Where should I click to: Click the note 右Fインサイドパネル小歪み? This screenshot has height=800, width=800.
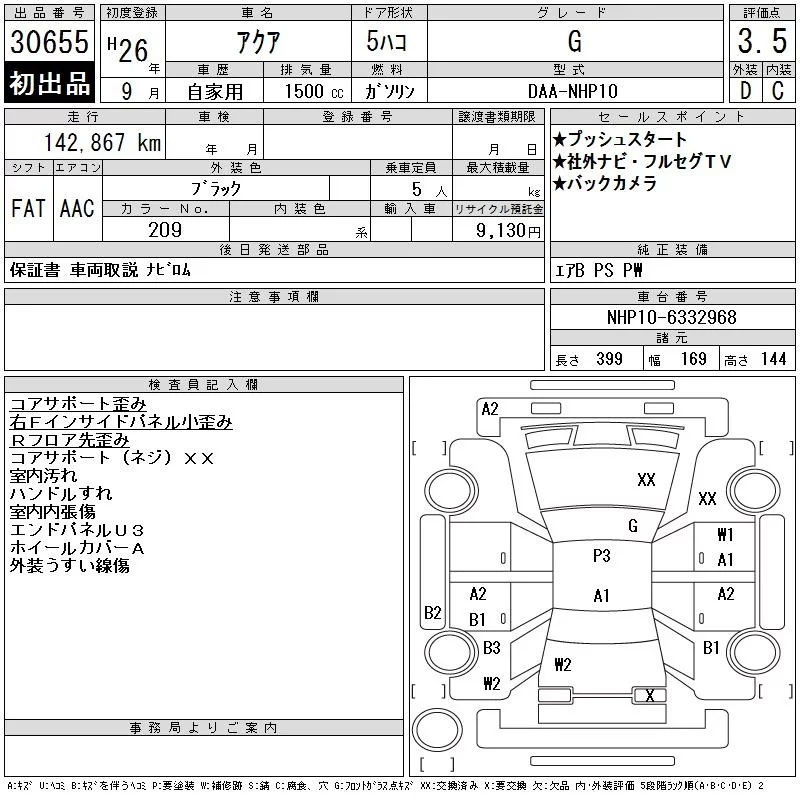coord(121,421)
